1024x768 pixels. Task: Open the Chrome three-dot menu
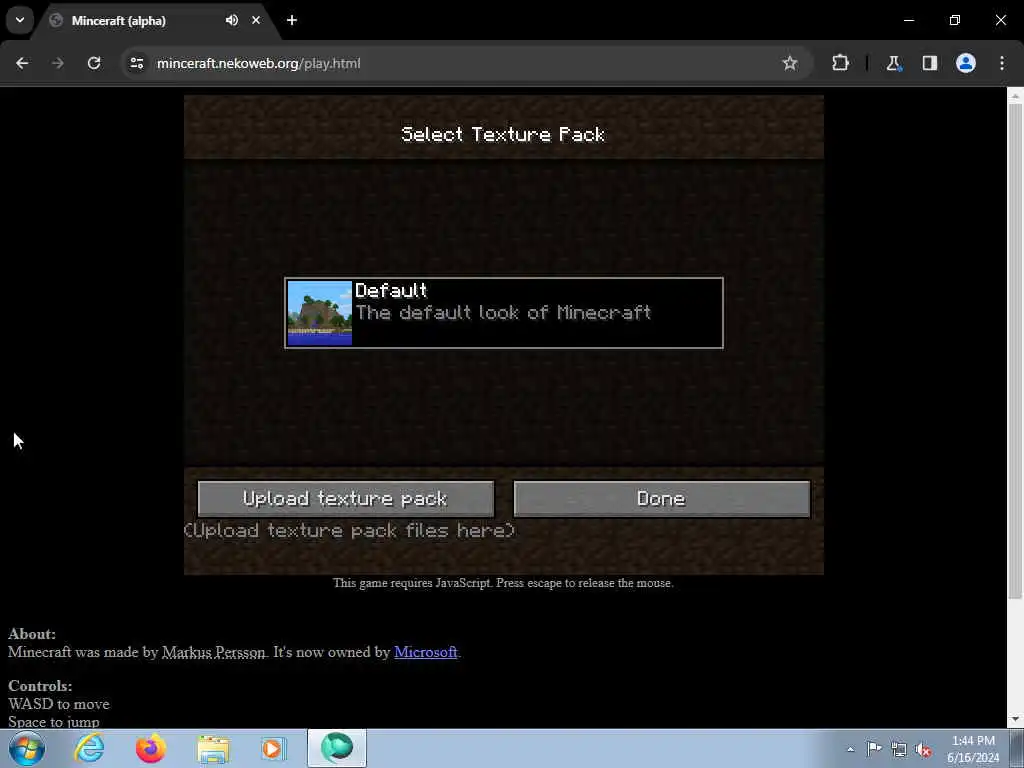point(1002,63)
